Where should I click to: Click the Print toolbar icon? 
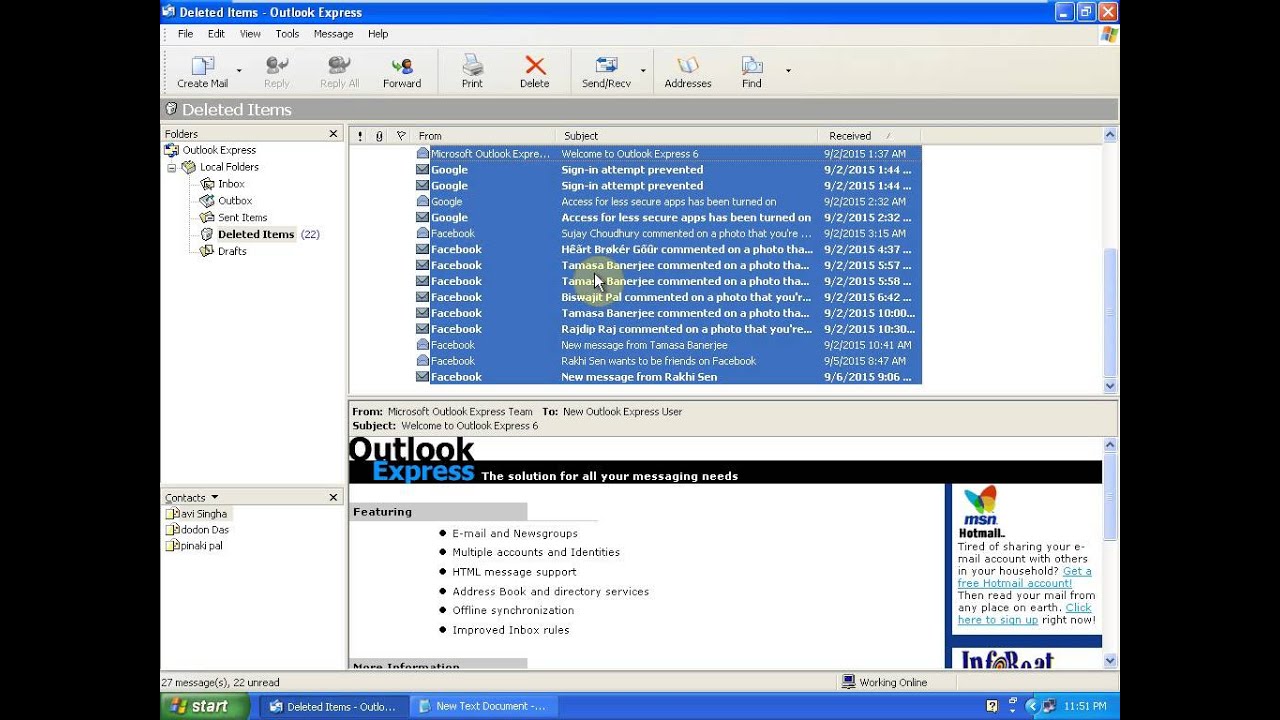coord(472,66)
